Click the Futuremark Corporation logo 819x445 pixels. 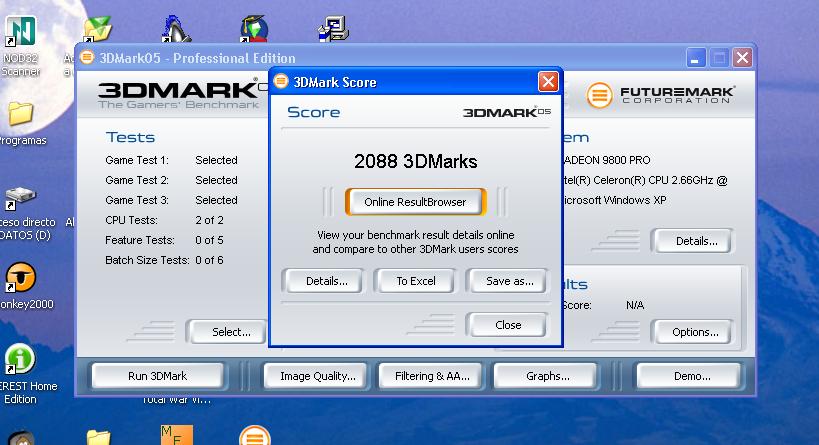(661, 95)
